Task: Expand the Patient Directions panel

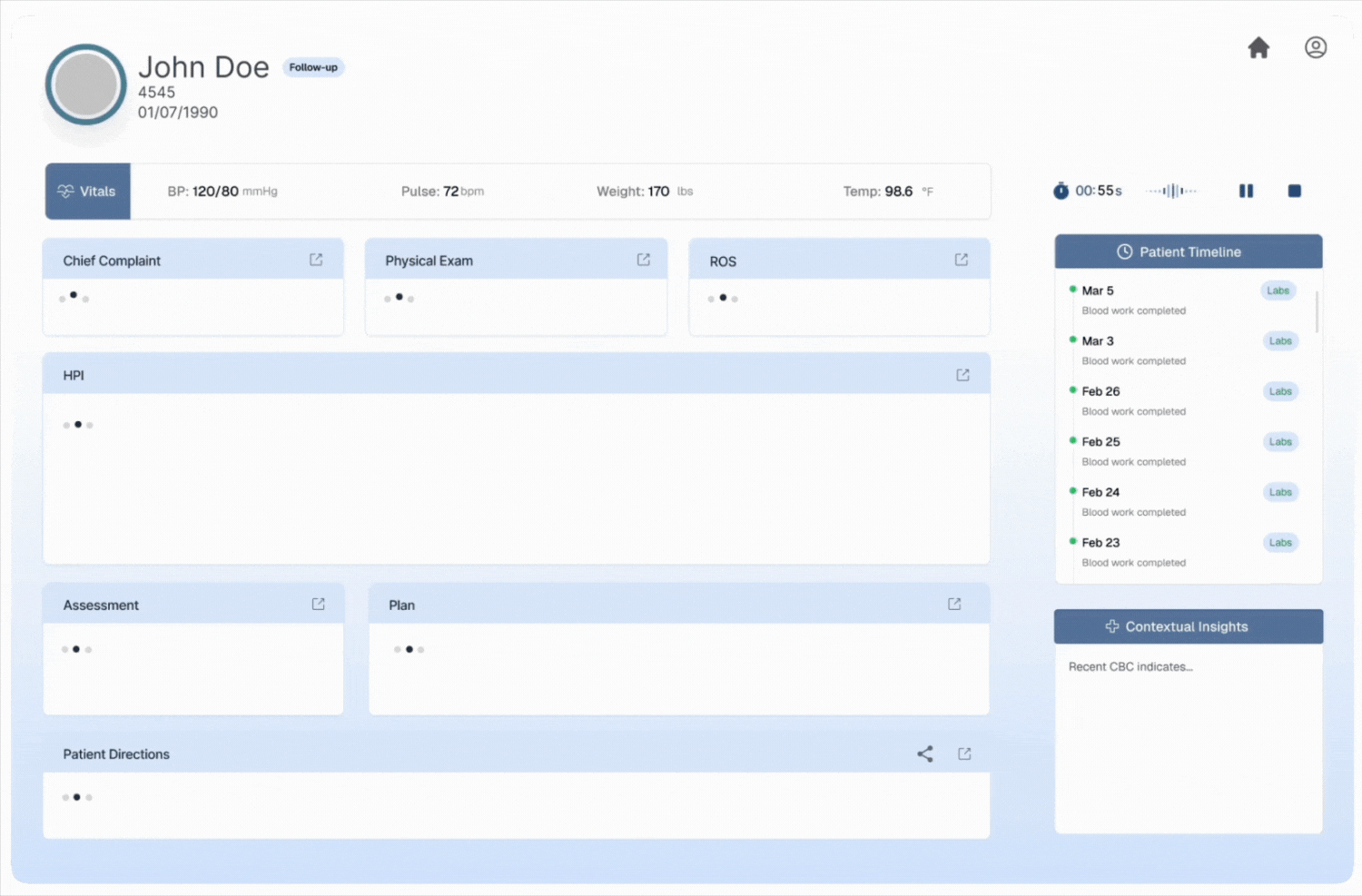Action: (964, 753)
